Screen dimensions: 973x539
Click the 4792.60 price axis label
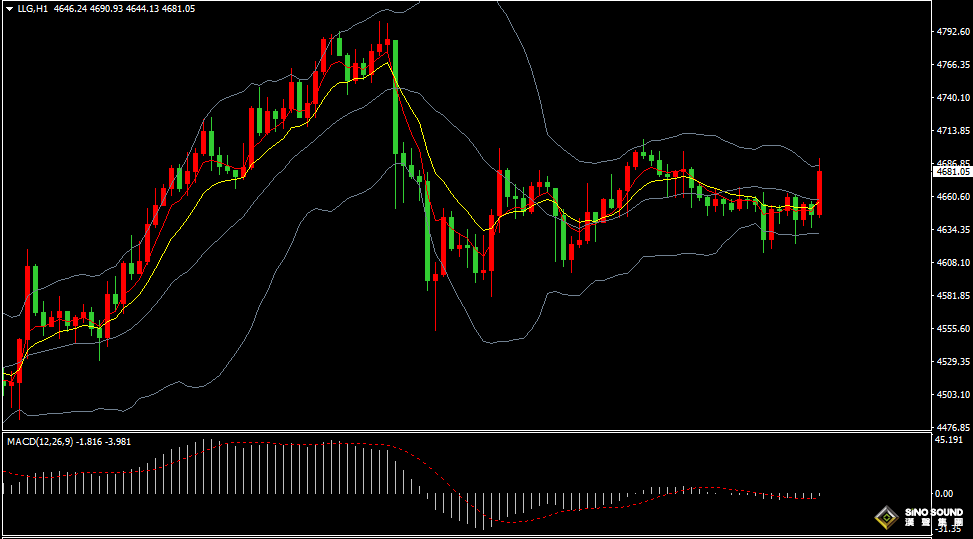pos(952,32)
